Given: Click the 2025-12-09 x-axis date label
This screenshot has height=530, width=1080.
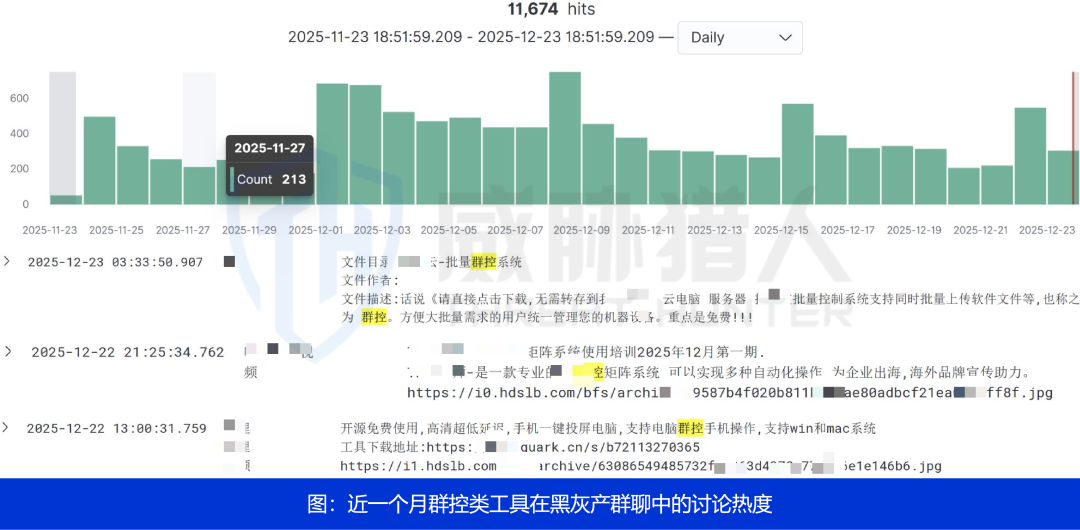Looking at the screenshot, I should pyautogui.click(x=580, y=230).
